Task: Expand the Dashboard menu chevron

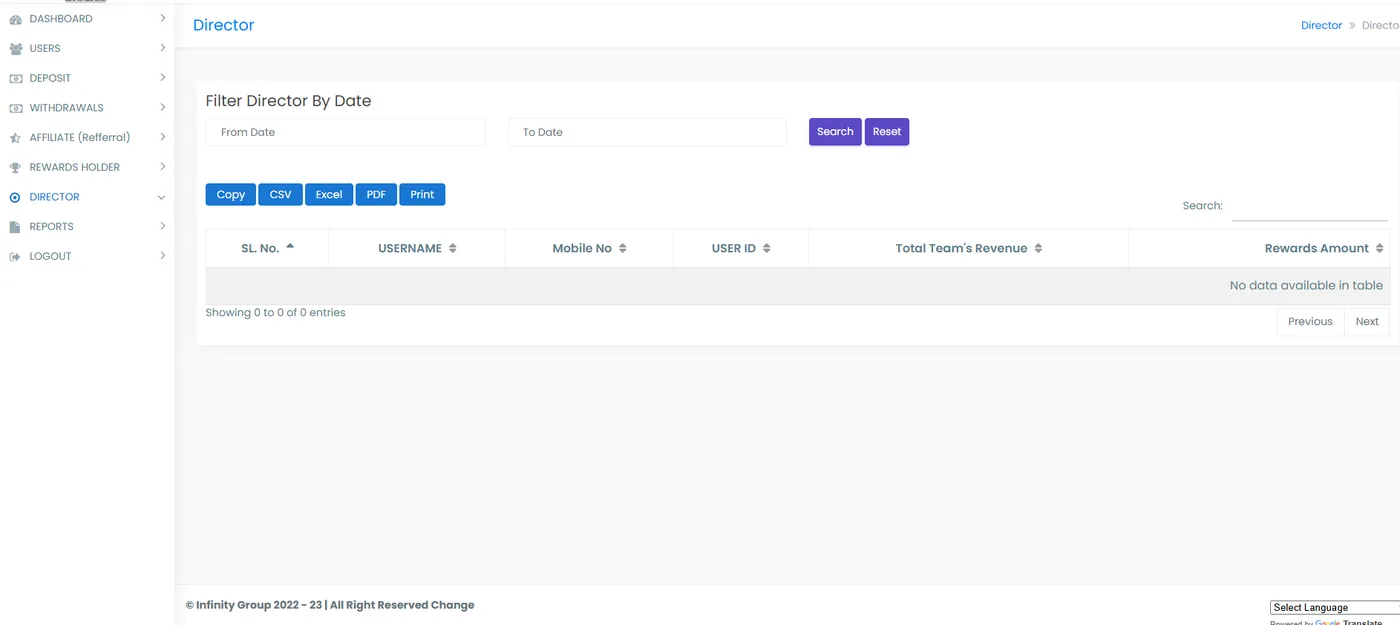Action: click(x=162, y=18)
